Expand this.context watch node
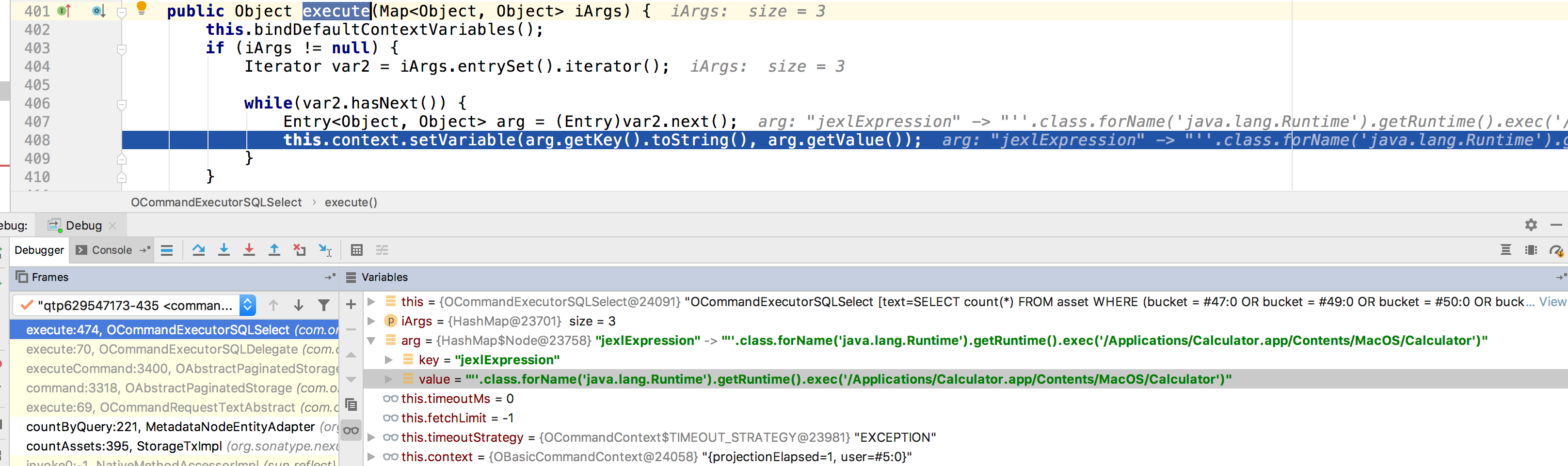This screenshot has height=466, width=1568. tap(371, 457)
